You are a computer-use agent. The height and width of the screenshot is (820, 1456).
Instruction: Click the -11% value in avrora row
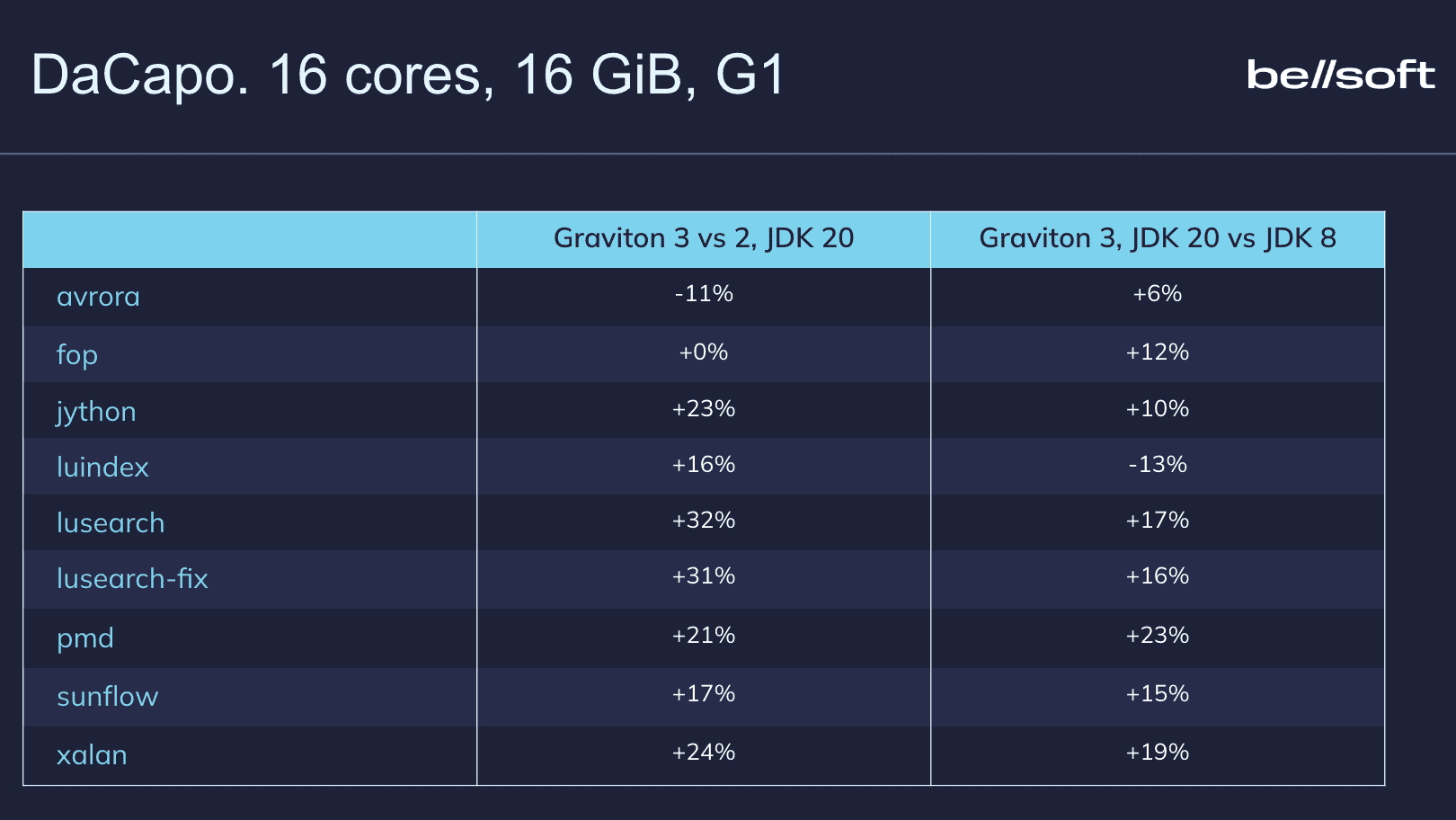coord(704,294)
